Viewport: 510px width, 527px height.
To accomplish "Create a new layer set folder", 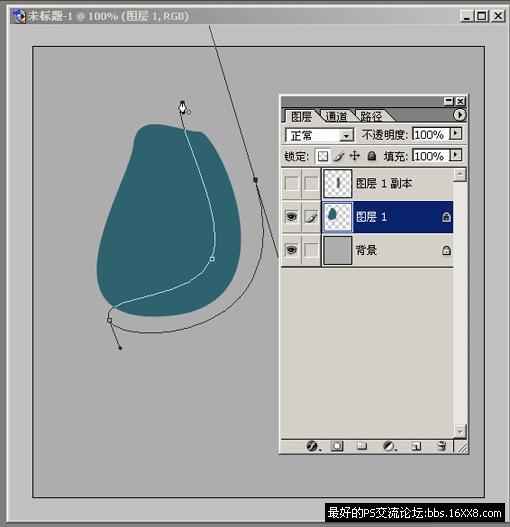I will (x=362, y=446).
